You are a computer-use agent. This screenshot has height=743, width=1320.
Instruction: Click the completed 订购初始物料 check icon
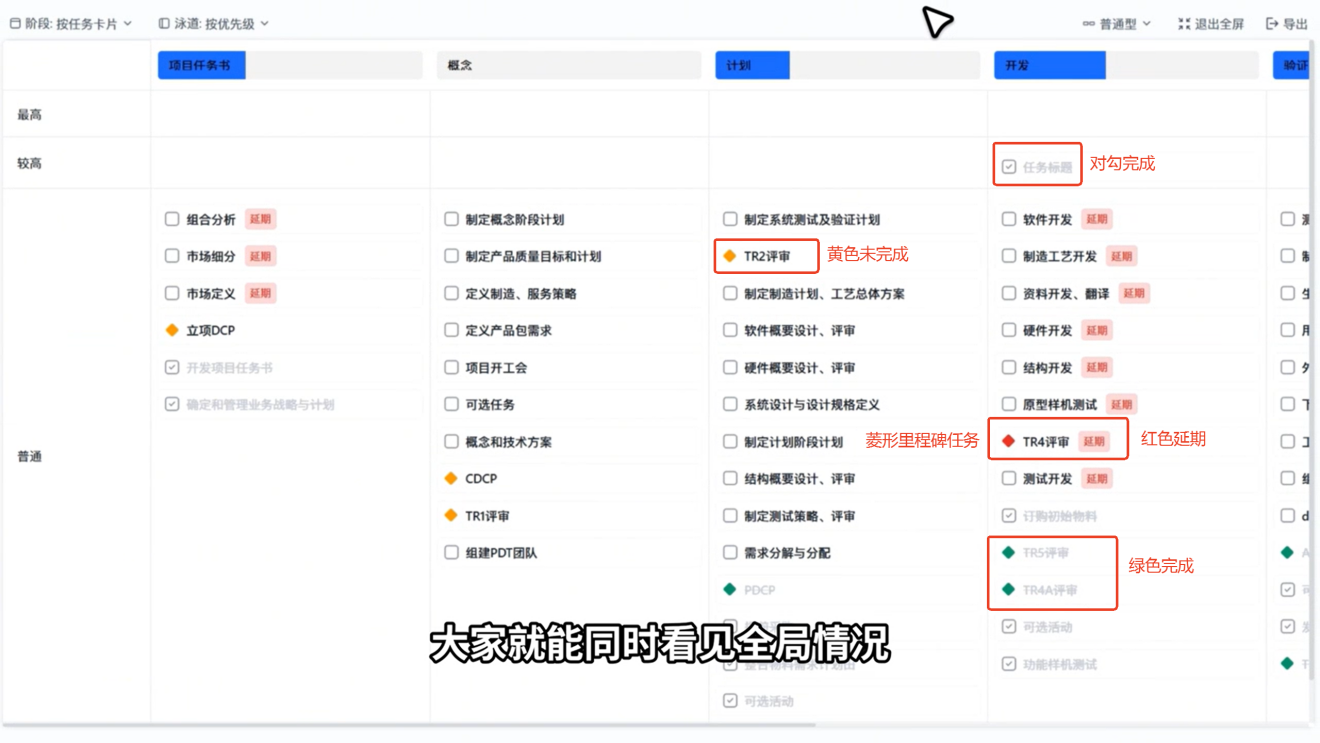[x=1009, y=515]
